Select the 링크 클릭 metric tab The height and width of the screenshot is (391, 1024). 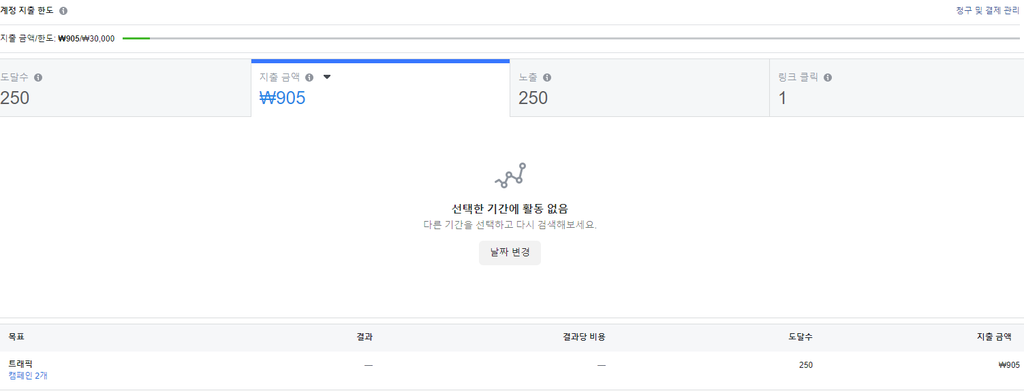pos(897,88)
